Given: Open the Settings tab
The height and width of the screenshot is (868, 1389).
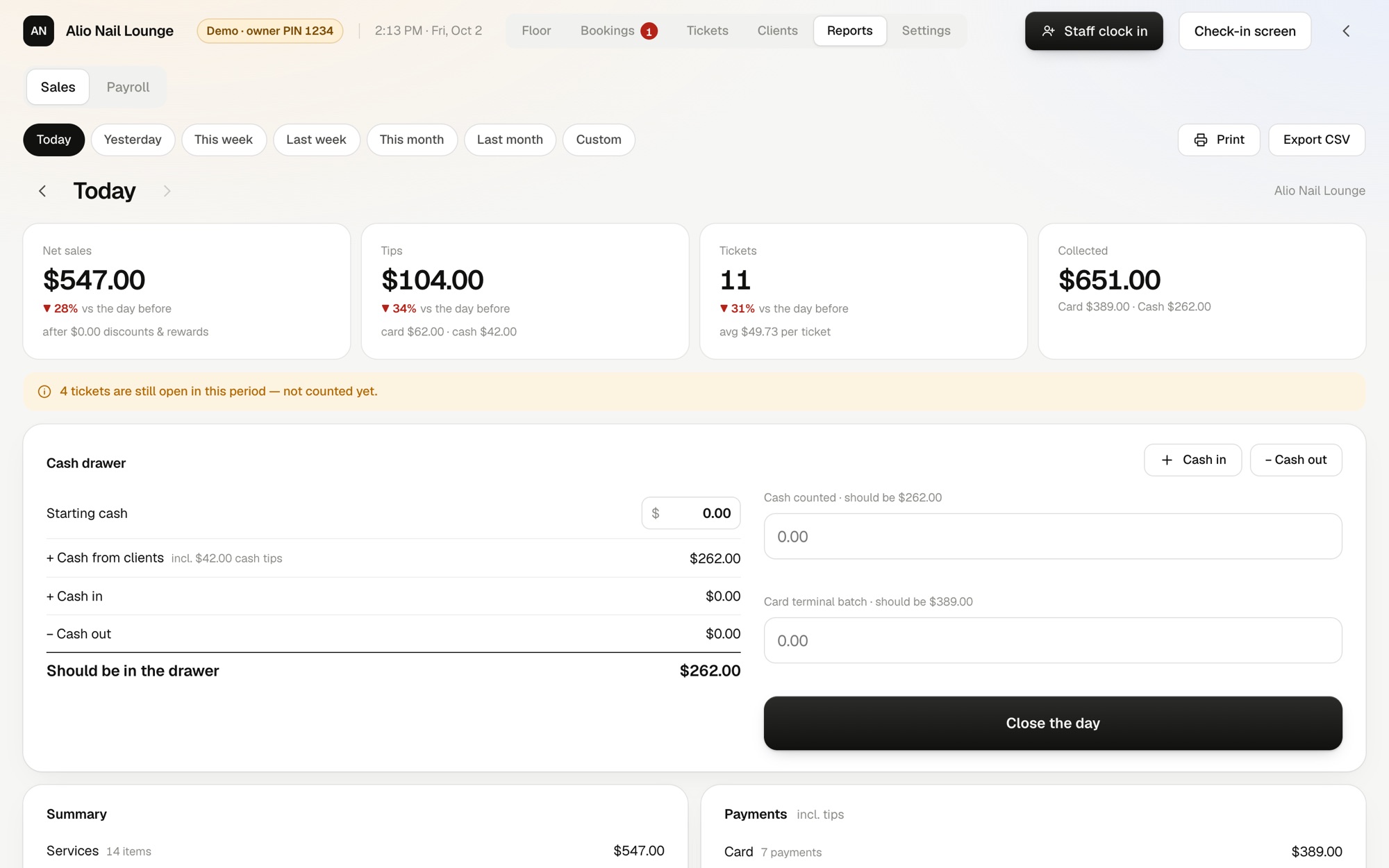Looking at the screenshot, I should [x=926, y=31].
